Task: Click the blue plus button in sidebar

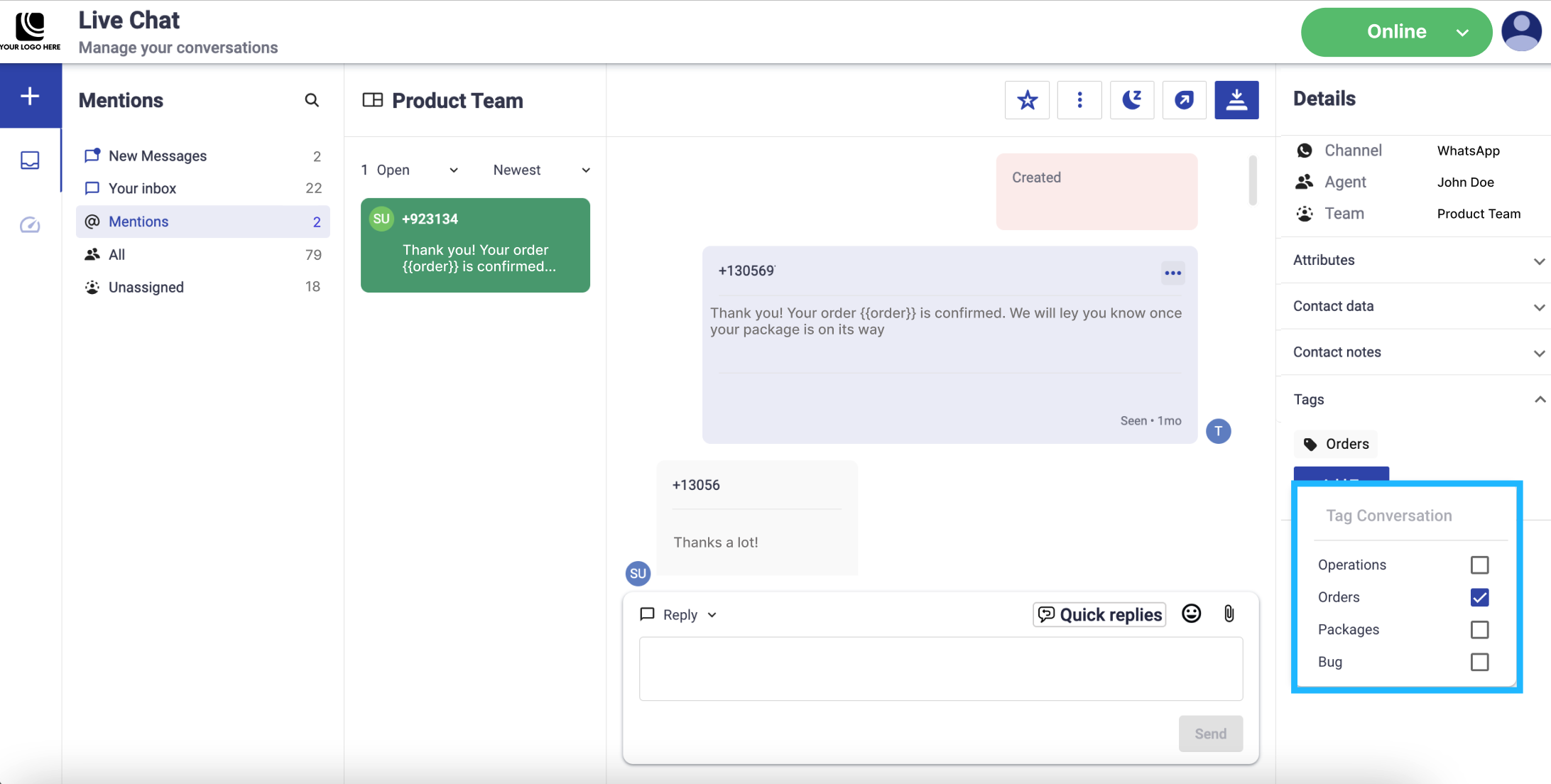Action: (30, 96)
